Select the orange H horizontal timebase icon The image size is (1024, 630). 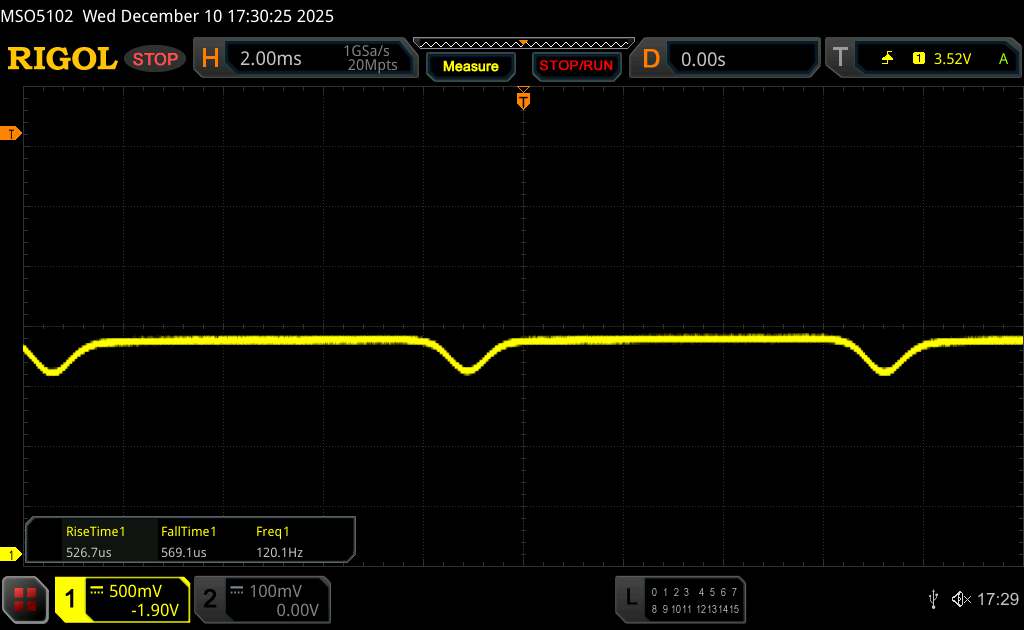coord(210,59)
